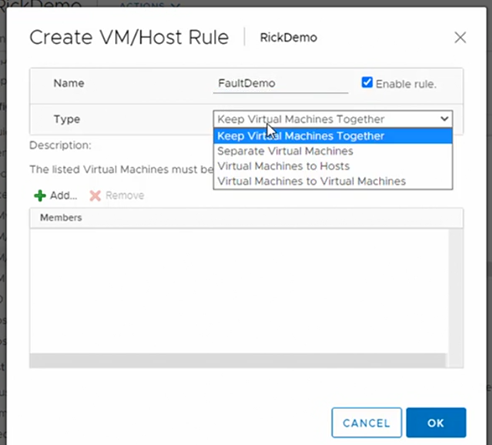Click the Type combo box current value
492x445 pixels.
pyautogui.click(x=333, y=119)
